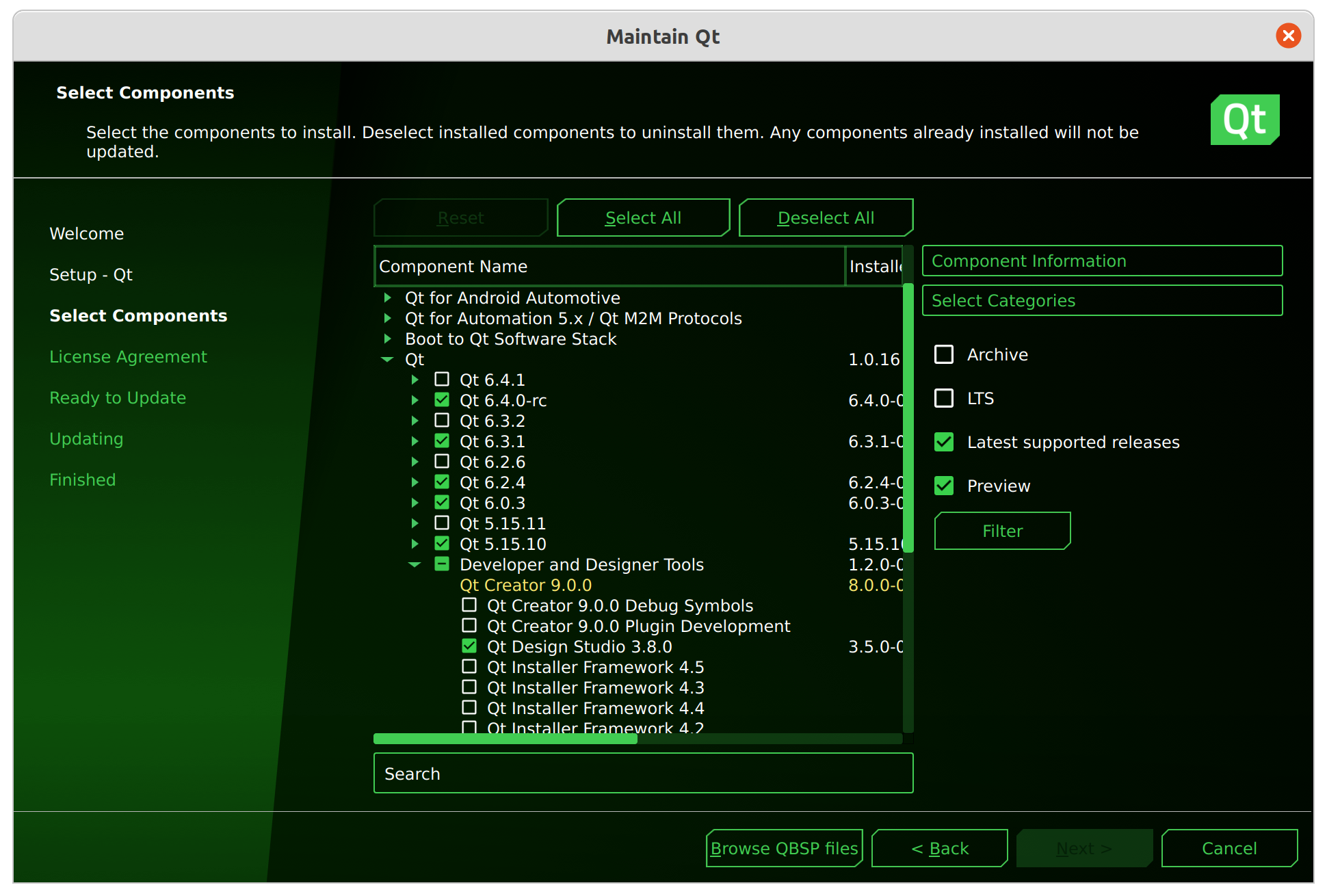The image size is (1327, 896).
Task: Click the Search input field
Action: pyautogui.click(x=643, y=774)
